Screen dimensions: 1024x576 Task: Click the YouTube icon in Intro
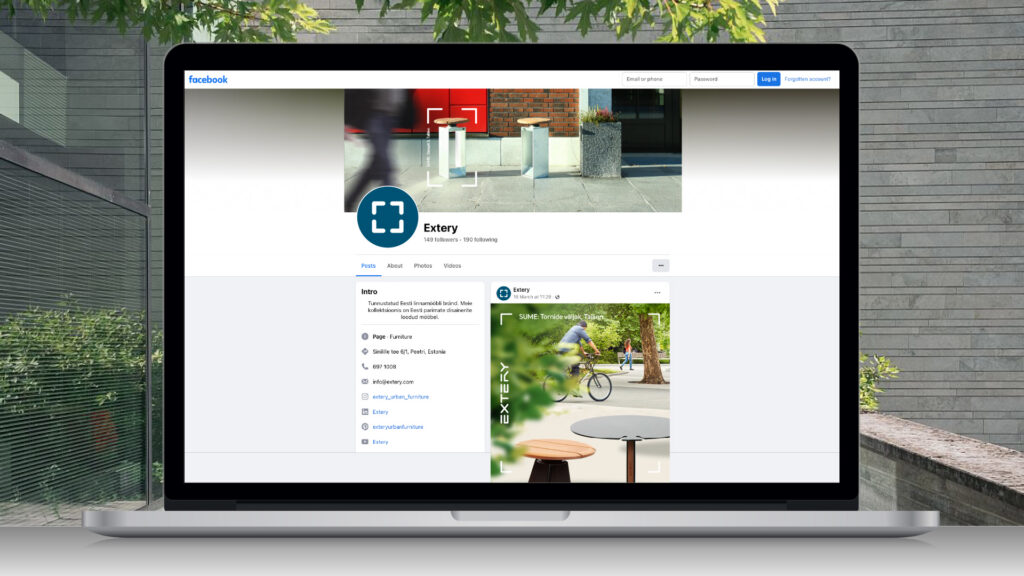point(365,442)
